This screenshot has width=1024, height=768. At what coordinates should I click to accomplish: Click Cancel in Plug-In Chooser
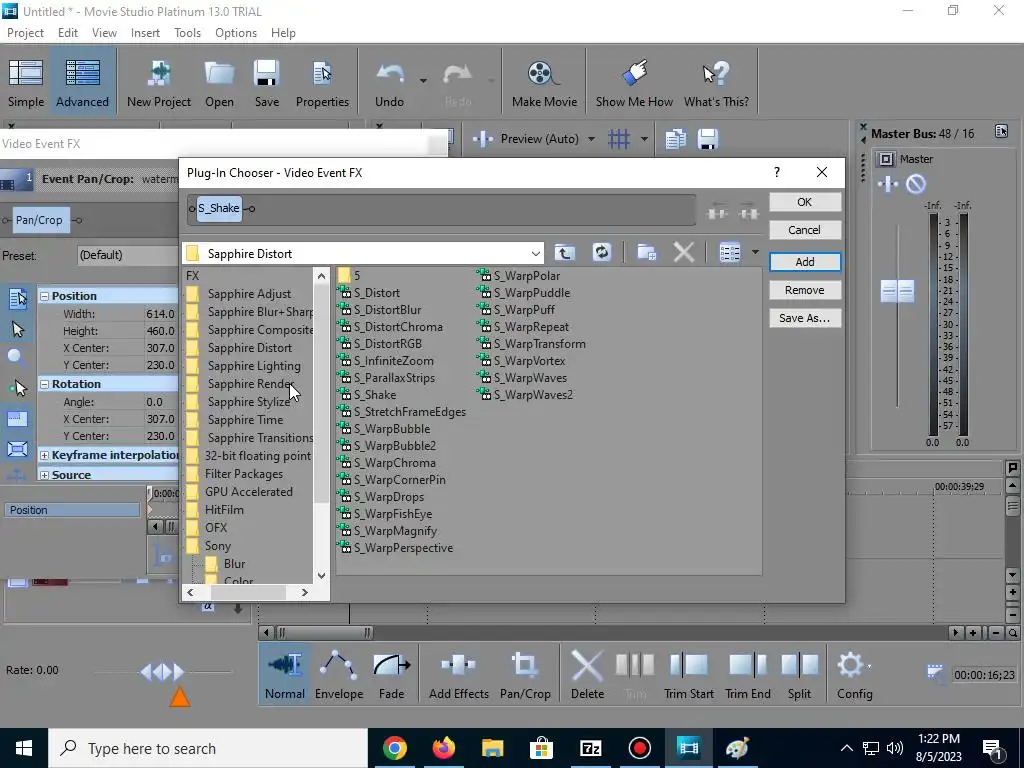pyautogui.click(x=805, y=230)
